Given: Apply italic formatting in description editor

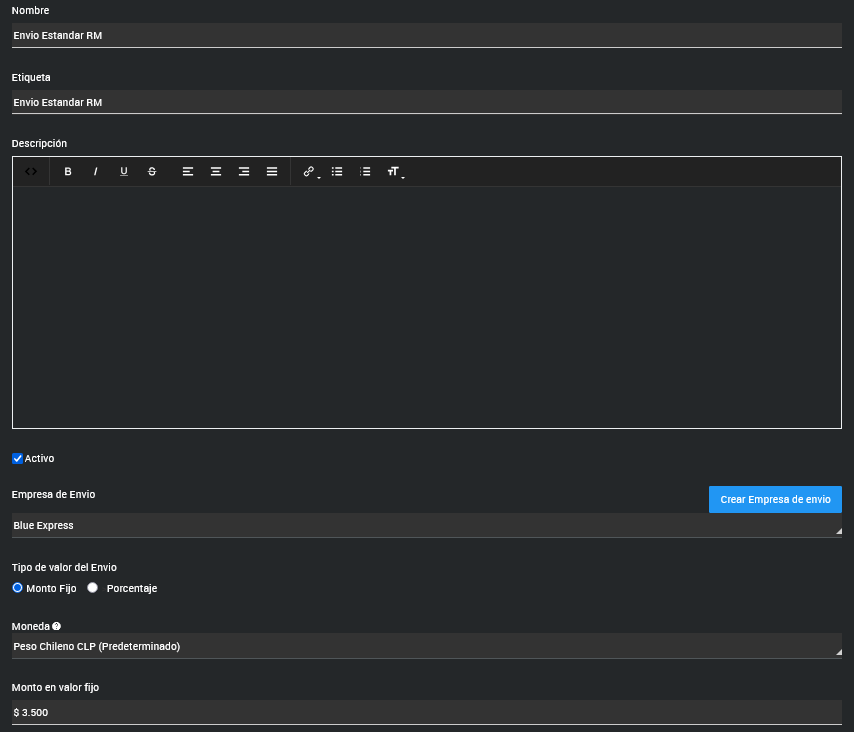Looking at the screenshot, I should click(x=96, y=171).
